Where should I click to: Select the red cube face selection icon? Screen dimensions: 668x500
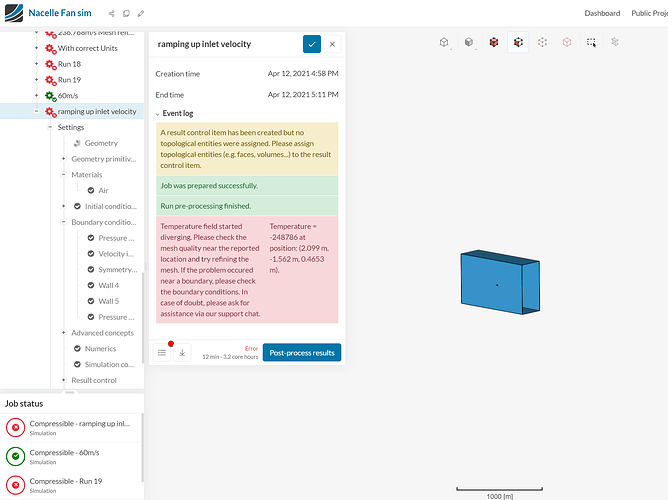(x=494, y=42)
